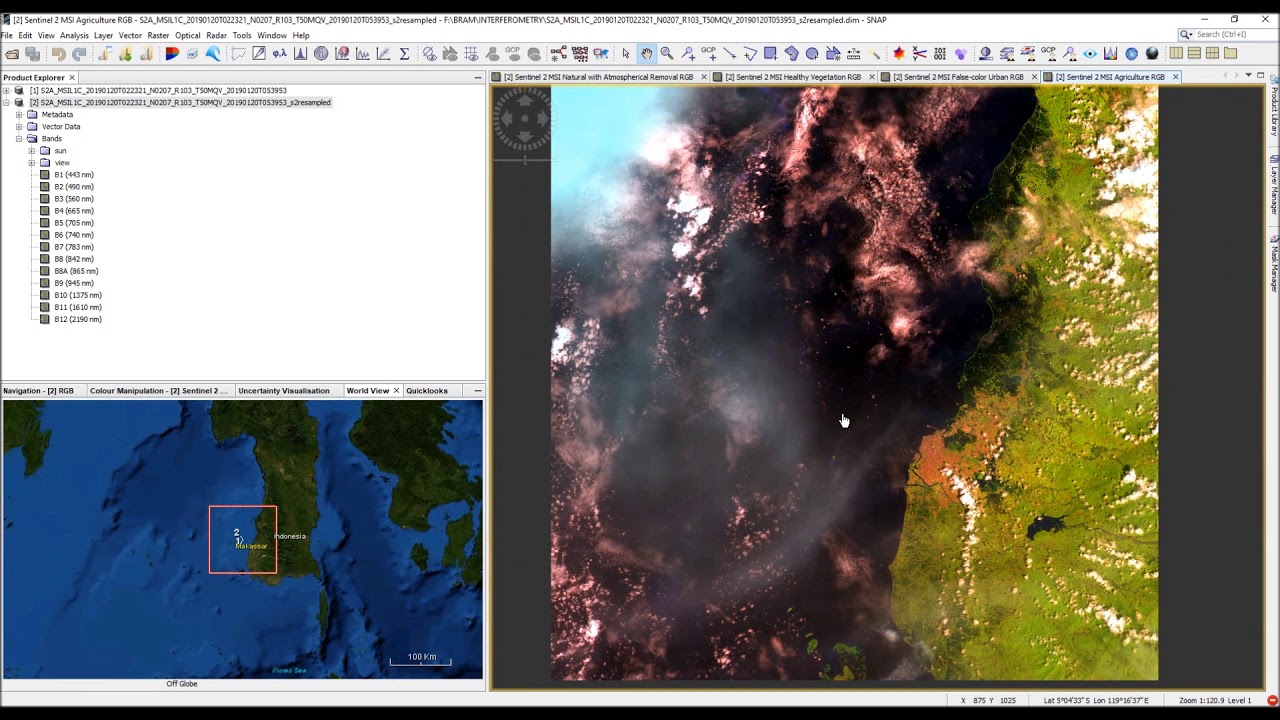The width and height of the screenshot is (1280, 720).
Task: Click the image view navigation wheel
Action: pos(523,118)
